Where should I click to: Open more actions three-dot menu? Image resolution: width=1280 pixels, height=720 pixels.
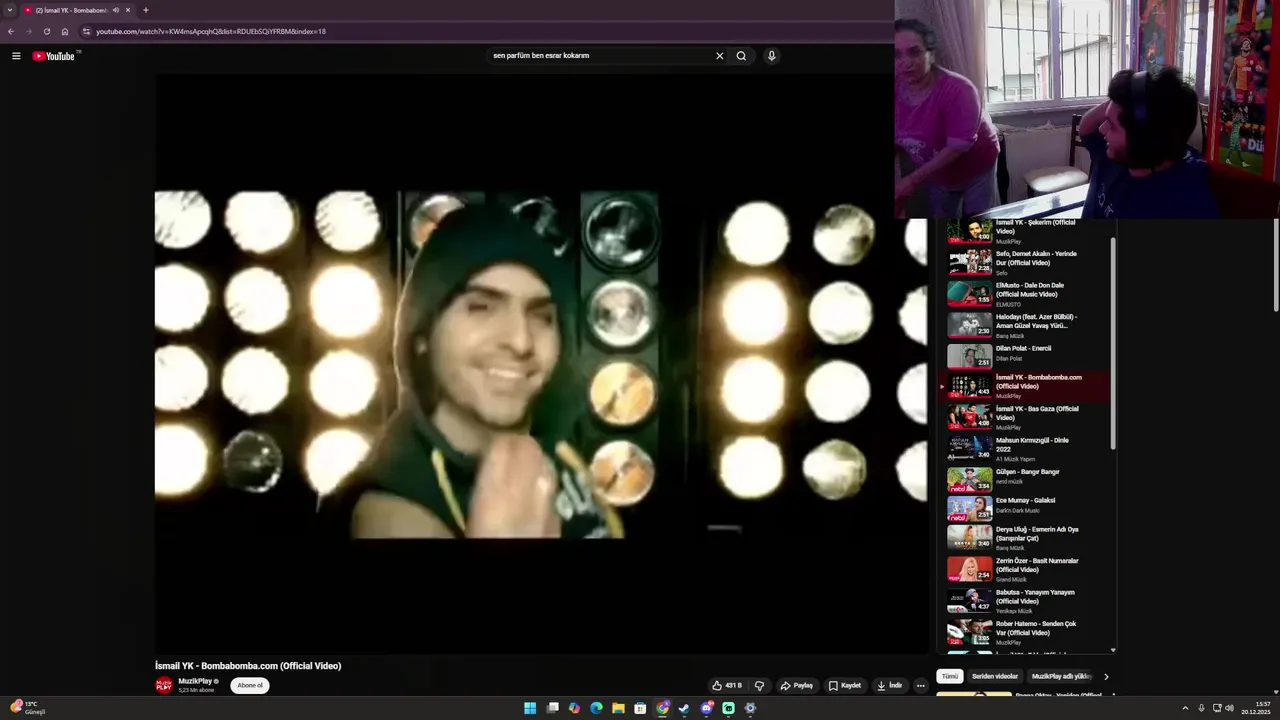coord(919,686)
